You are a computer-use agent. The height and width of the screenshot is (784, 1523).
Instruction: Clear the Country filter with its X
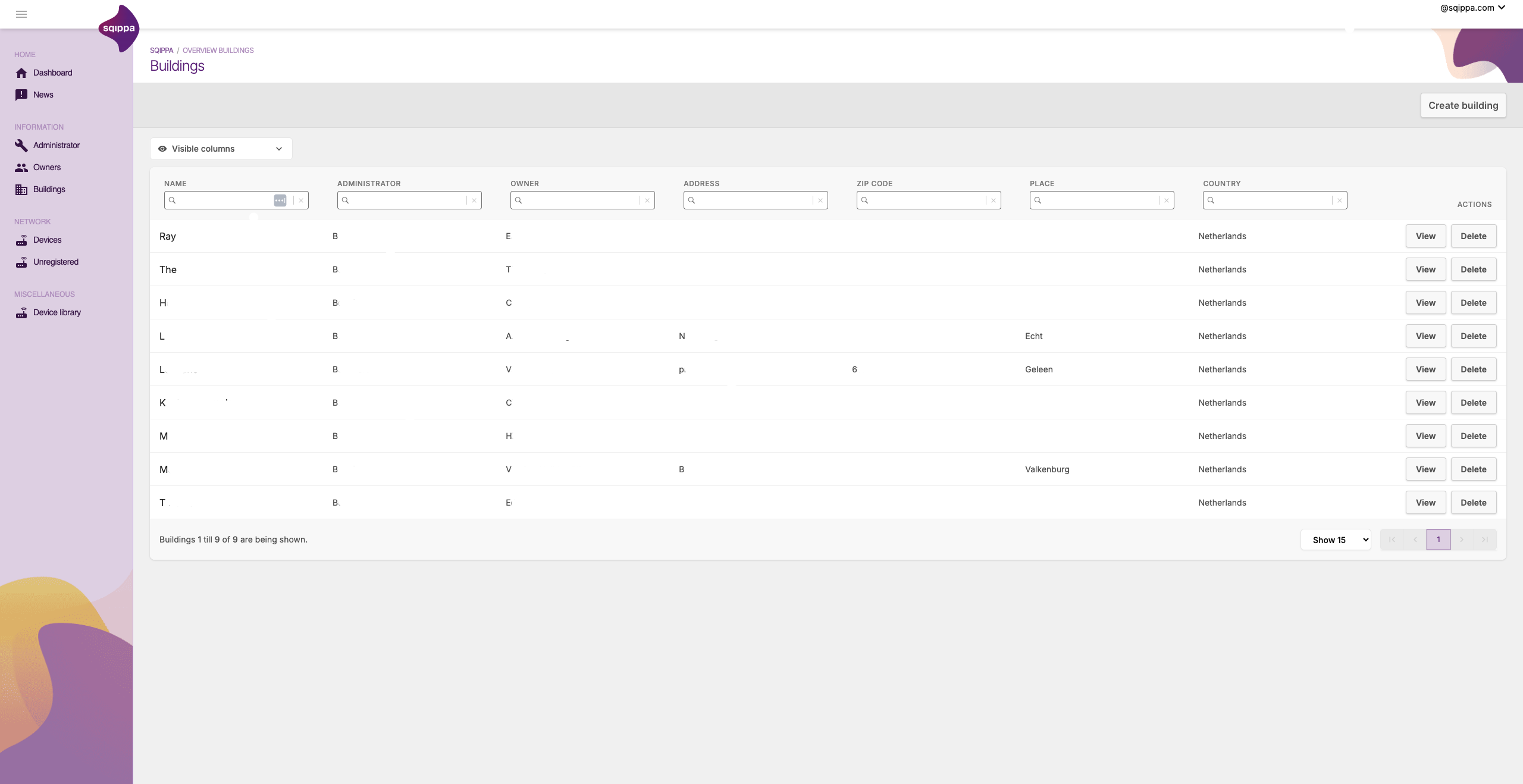point(1340,200)
